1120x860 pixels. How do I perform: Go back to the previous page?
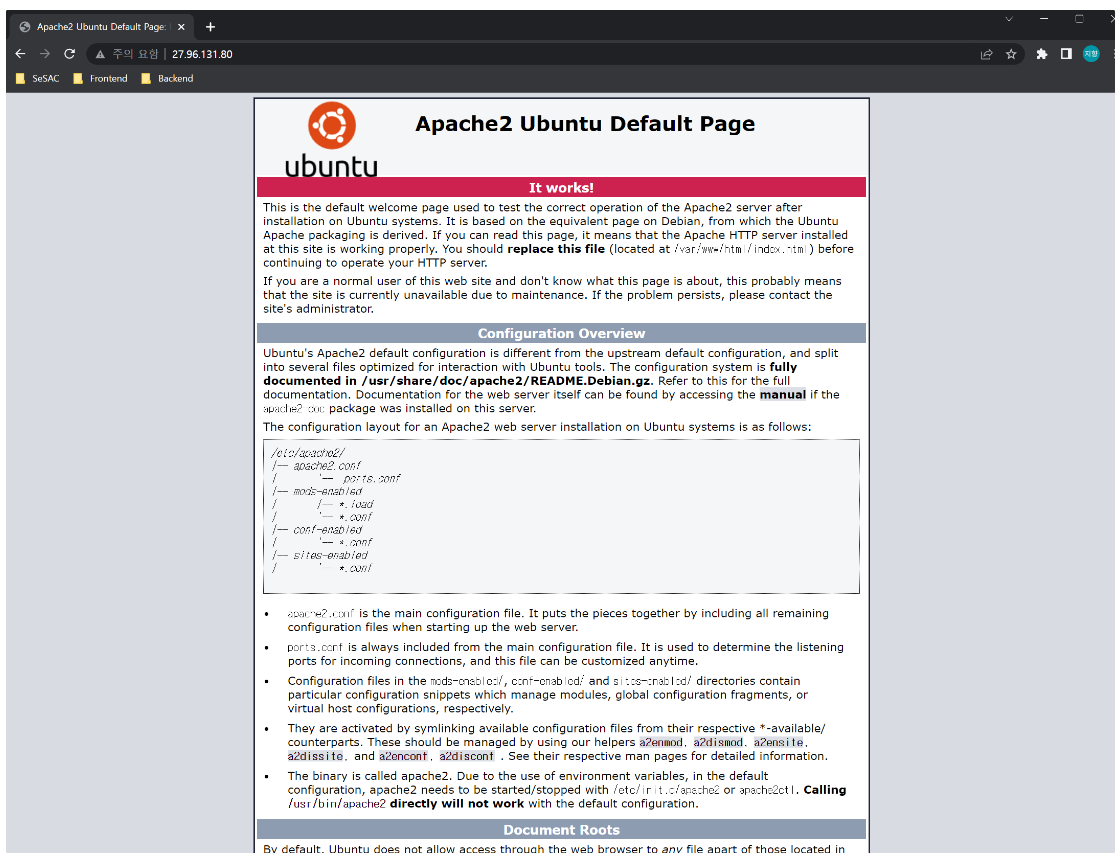point(20,54)
